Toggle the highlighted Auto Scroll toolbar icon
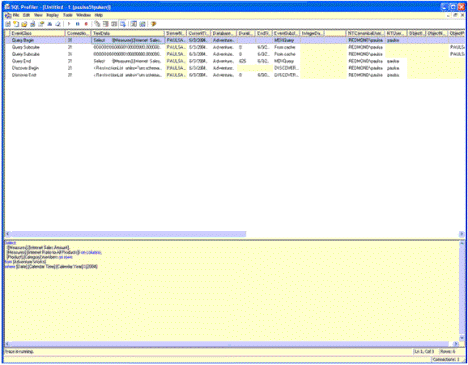468x365 pixels. pos(123,24)
